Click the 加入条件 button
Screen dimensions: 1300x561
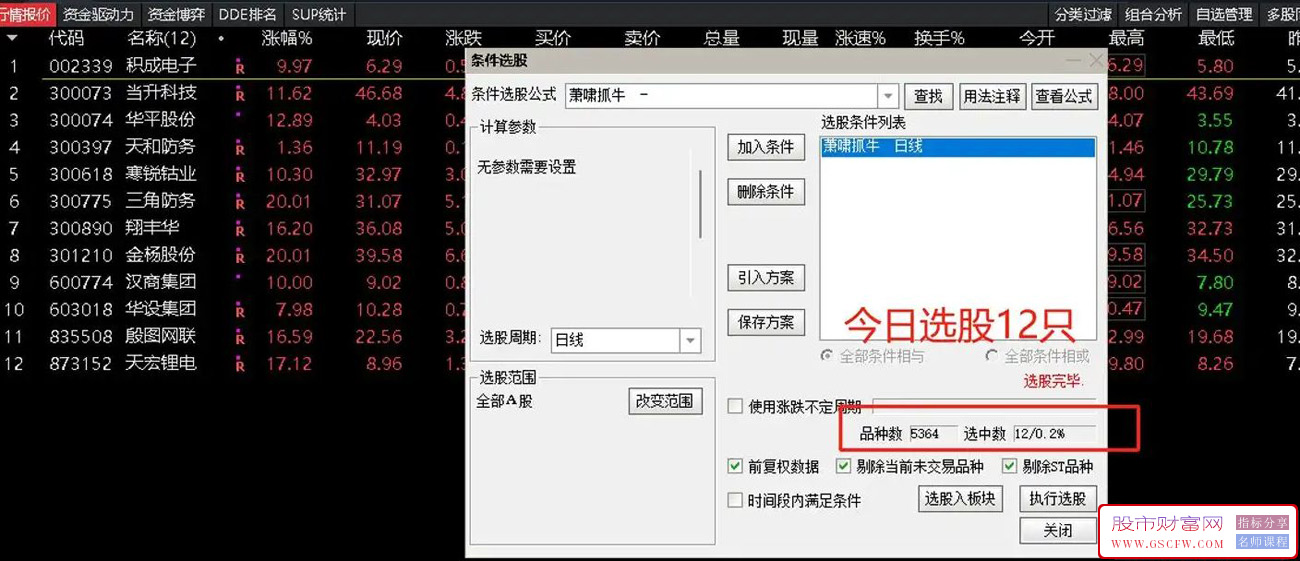[x=766, y=147]
